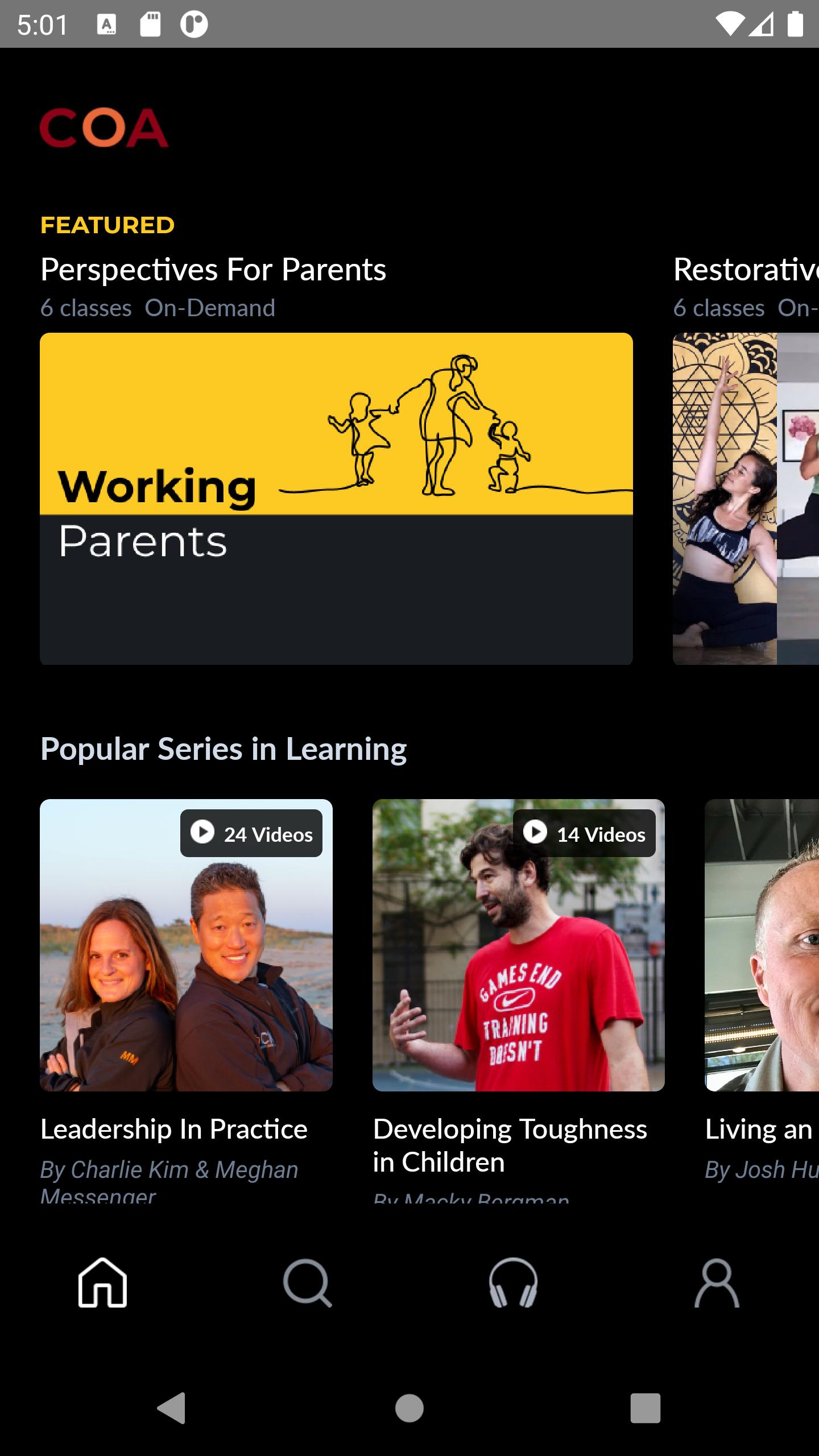
Task: Tap the Popular Series in Learning heading
Action: coord(224,749)
